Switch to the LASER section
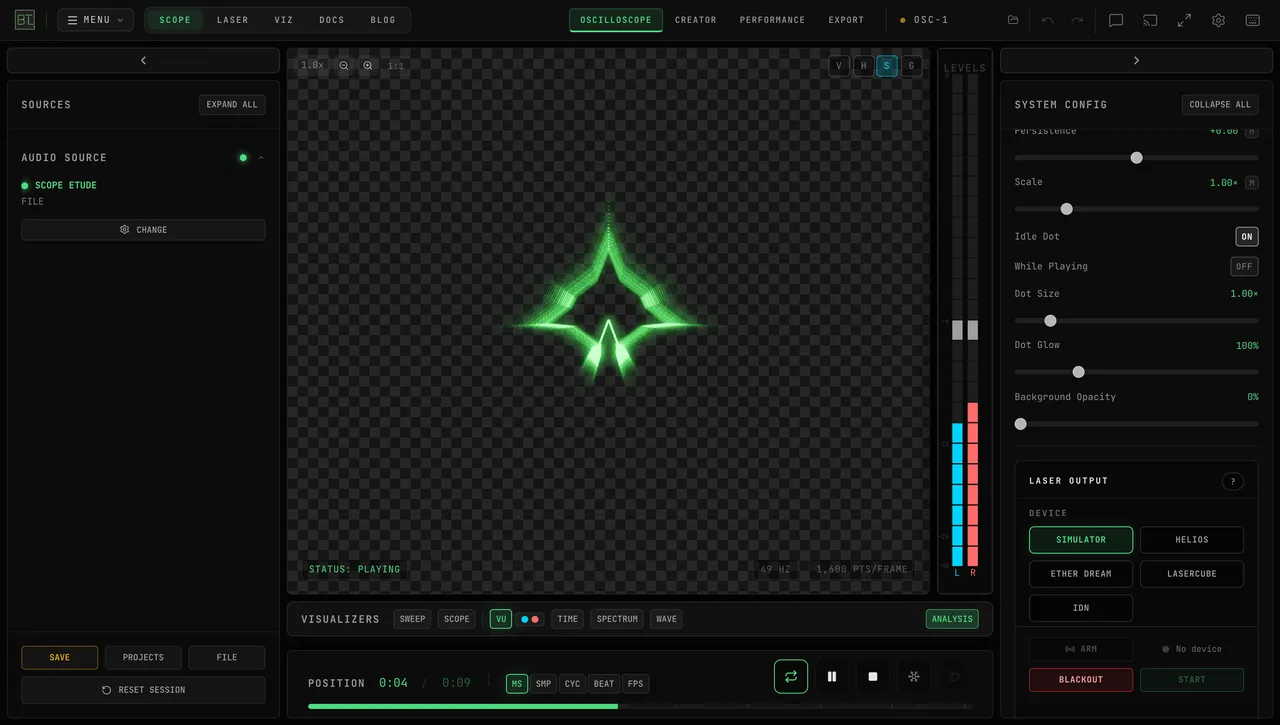The height and width of the screenshot is (725, 1280). (233, 20)
